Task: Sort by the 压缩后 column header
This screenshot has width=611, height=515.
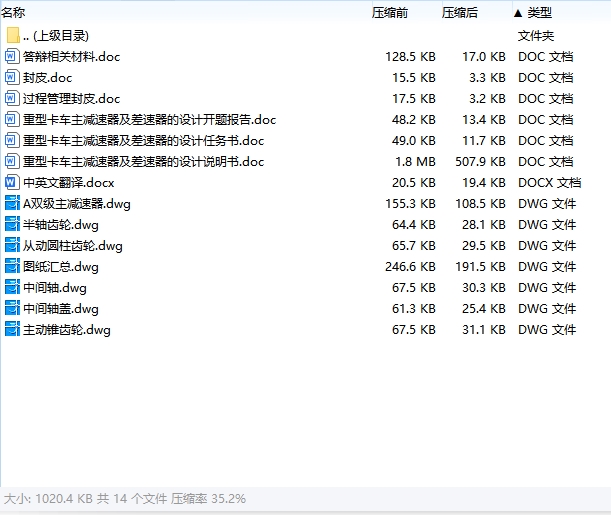Action: [460, 12]
